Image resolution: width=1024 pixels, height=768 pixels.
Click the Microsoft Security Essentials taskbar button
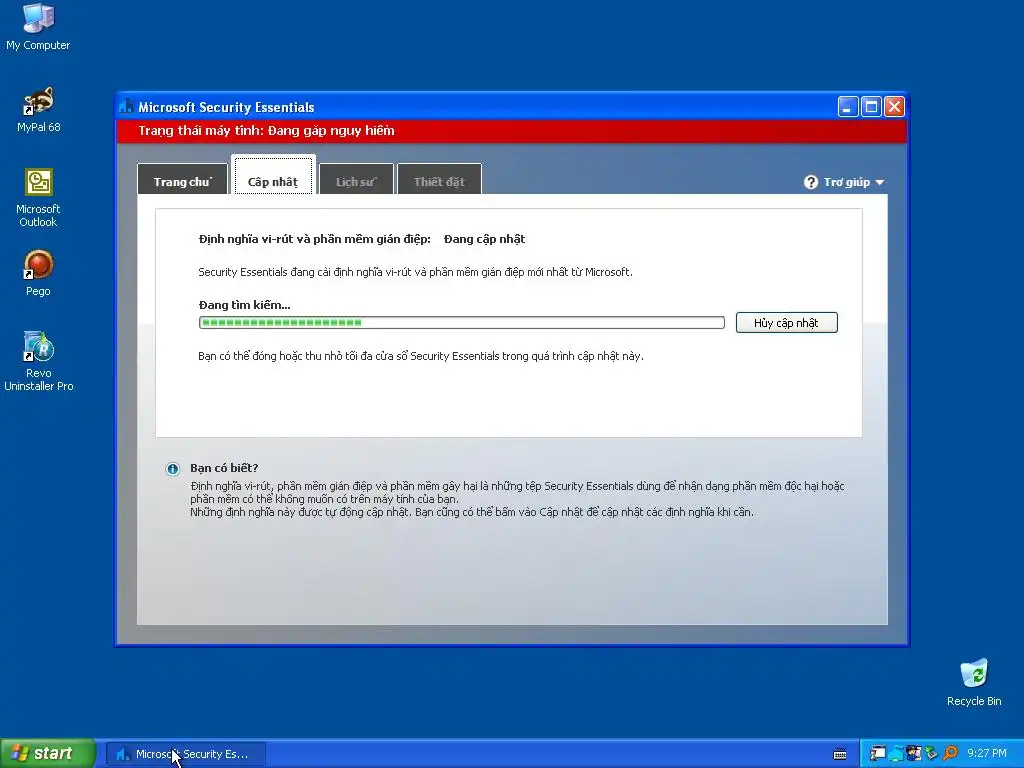(x=185, y=754)
